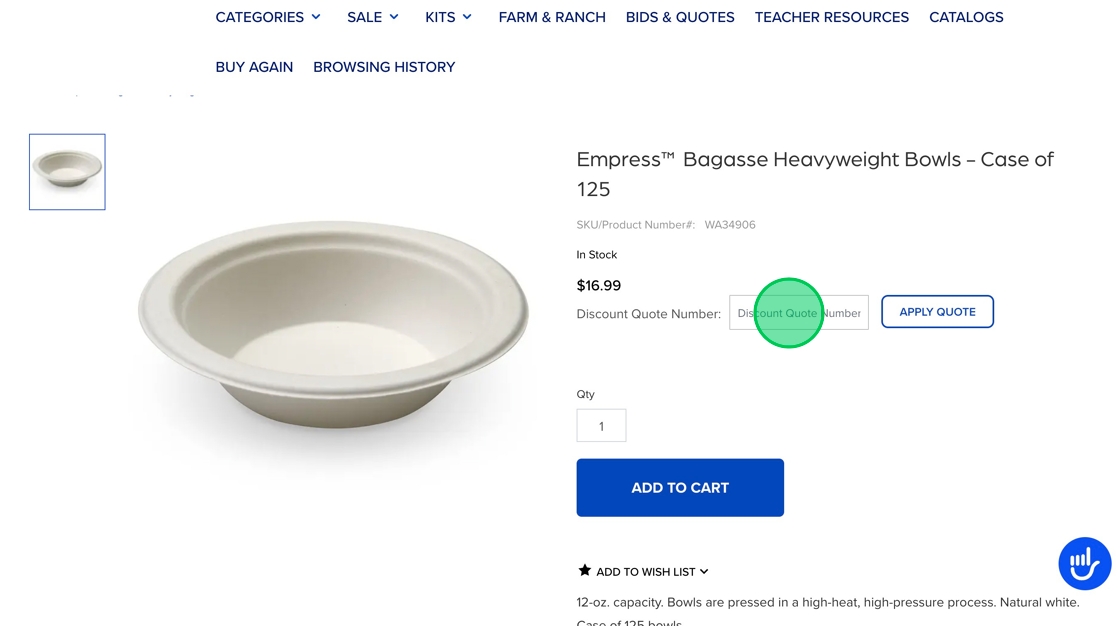Image resolution: width=1120 pixels, height=626 pixels.
Task: View Browsing History
Action: tap(384, 67)
